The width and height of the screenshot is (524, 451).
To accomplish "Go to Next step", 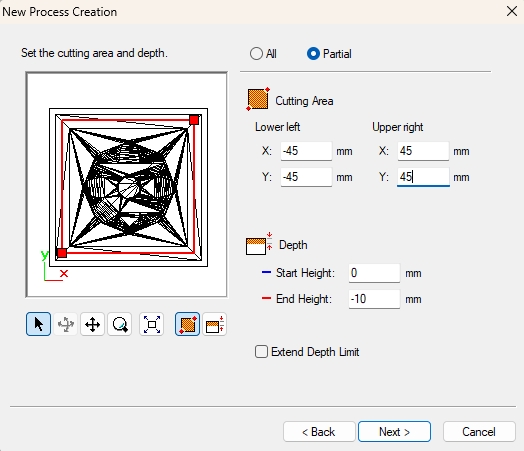I will coord(394,432).
